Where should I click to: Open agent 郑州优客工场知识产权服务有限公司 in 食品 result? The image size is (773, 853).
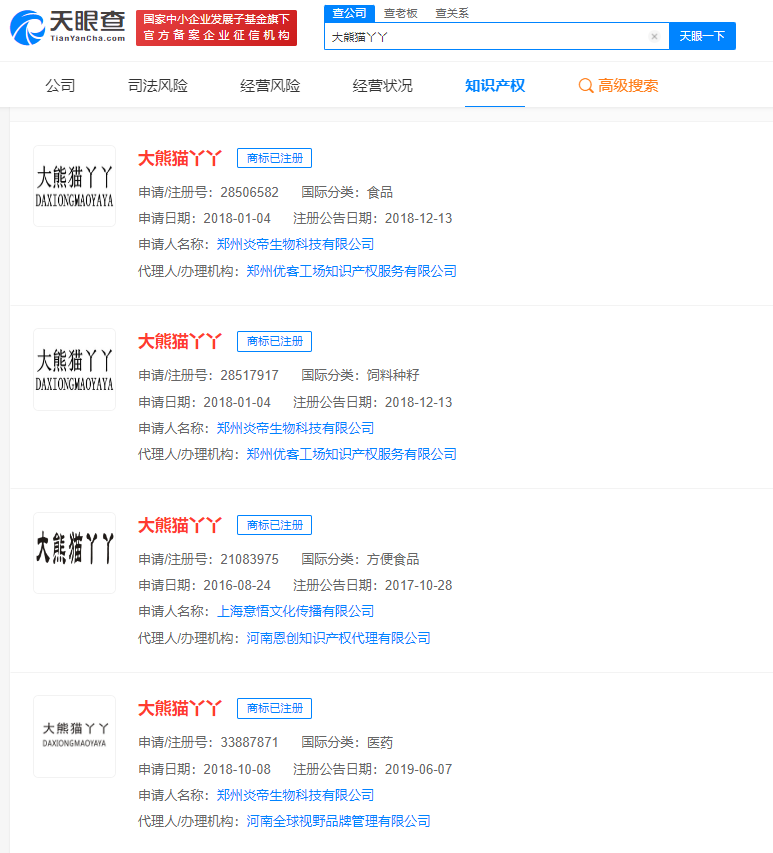point(351,271)
